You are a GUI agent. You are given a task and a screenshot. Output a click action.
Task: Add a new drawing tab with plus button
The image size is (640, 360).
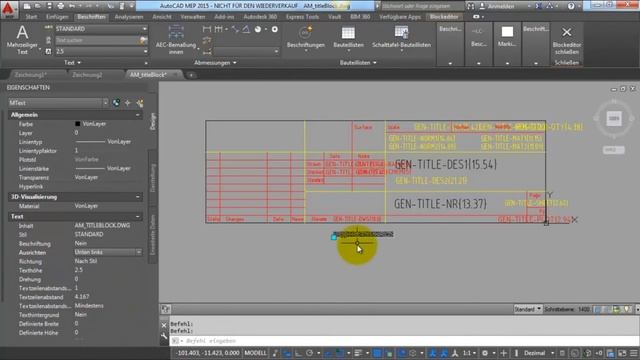(191, 75)
